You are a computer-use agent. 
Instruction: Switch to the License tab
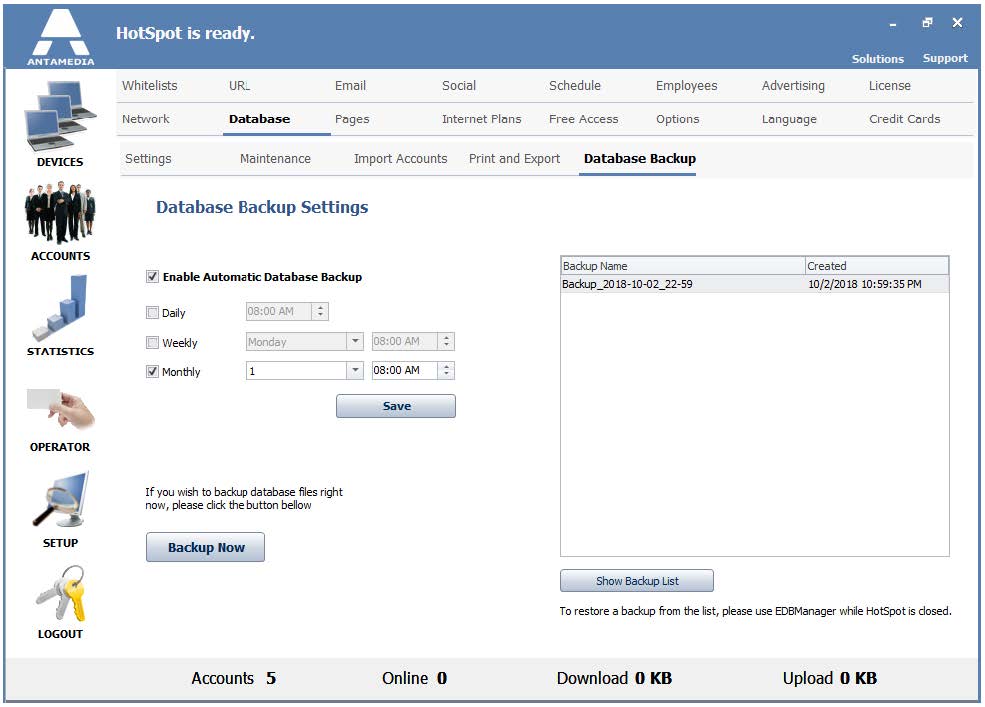pos(890,85)
